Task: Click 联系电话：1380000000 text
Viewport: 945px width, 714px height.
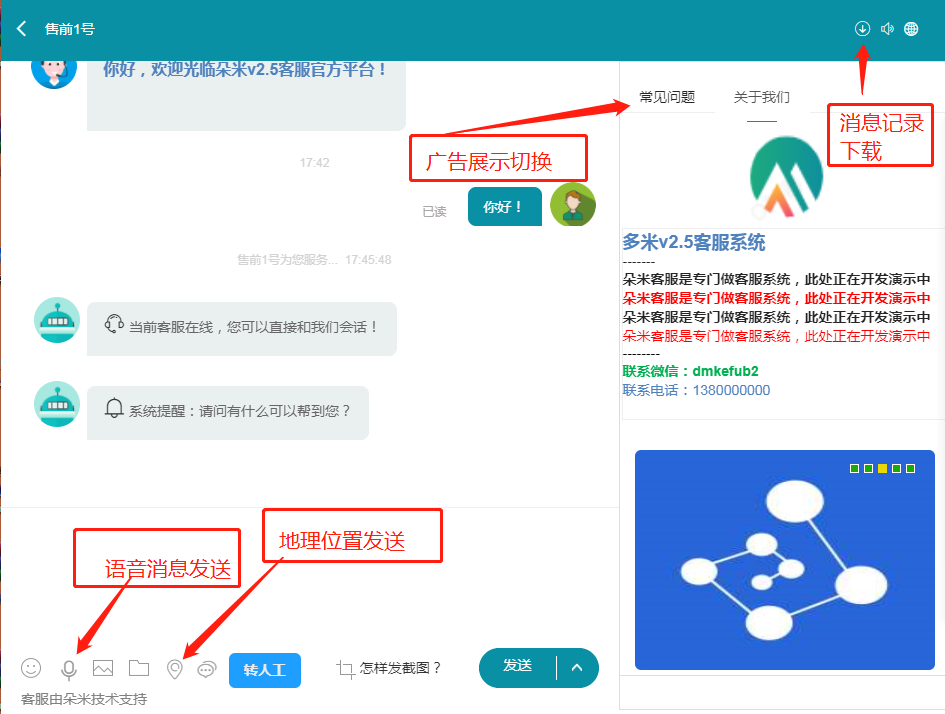Action: pyautogui.click(x=696, y=390)
